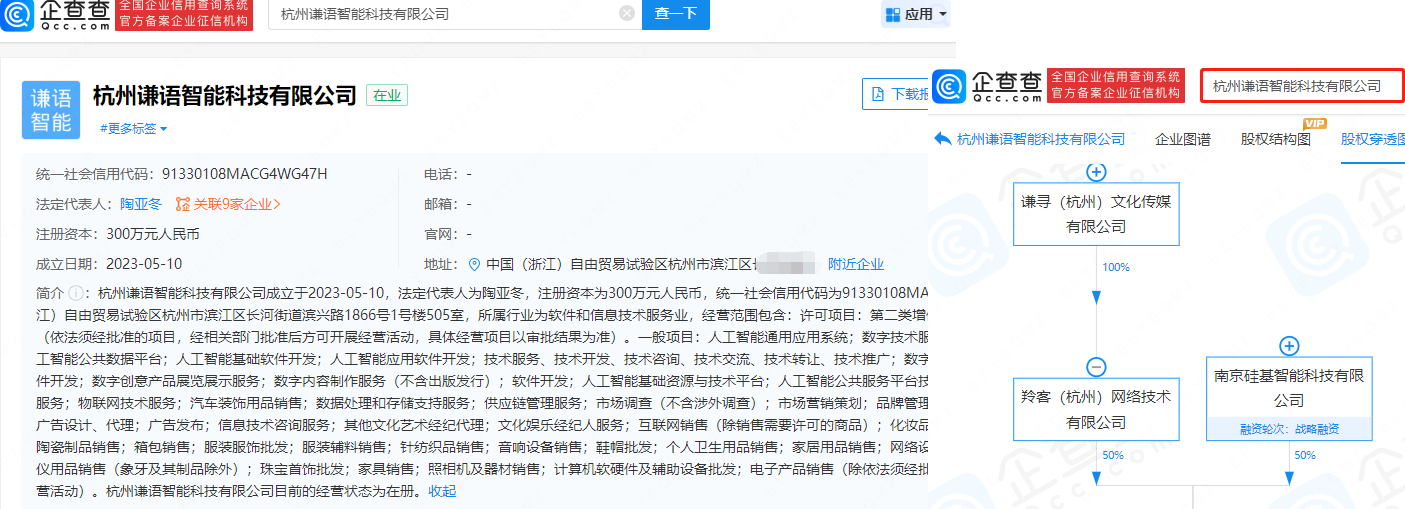Open the 应用 dropdown menu
1405x509 pixels.
pos(918,14)
